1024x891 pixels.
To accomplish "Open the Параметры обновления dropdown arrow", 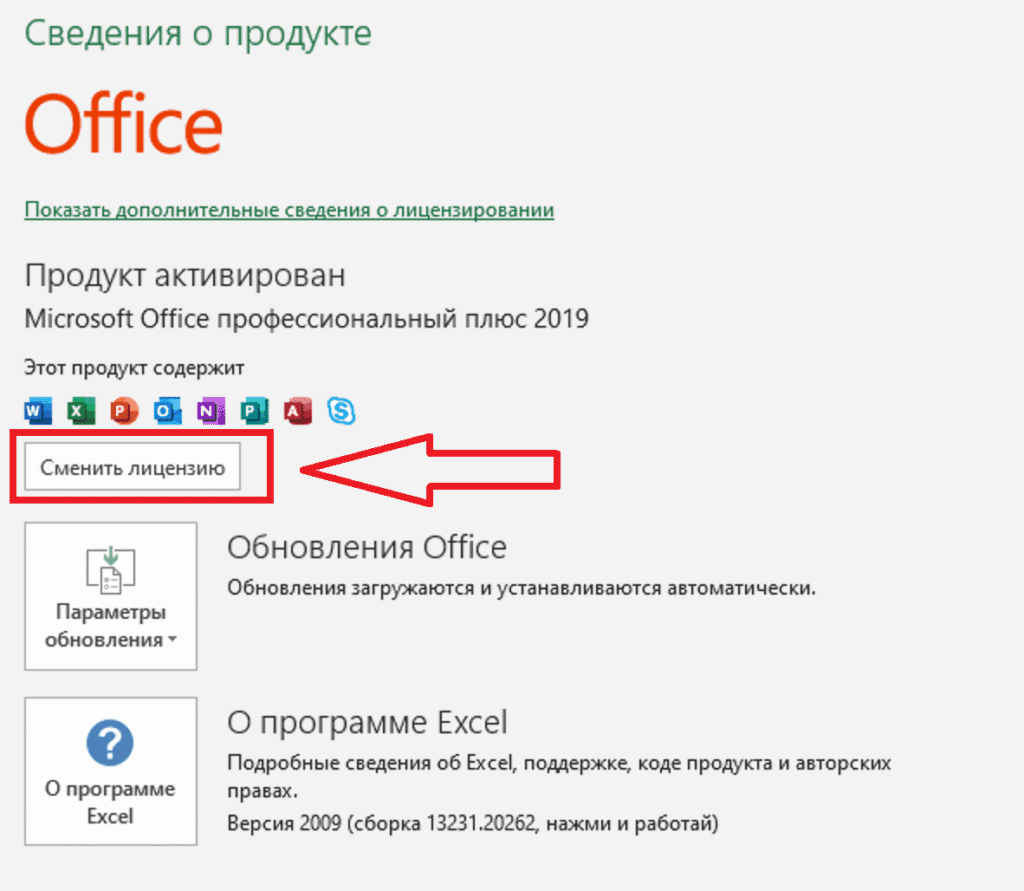I will pyautogui.click(x=172, y=640).
